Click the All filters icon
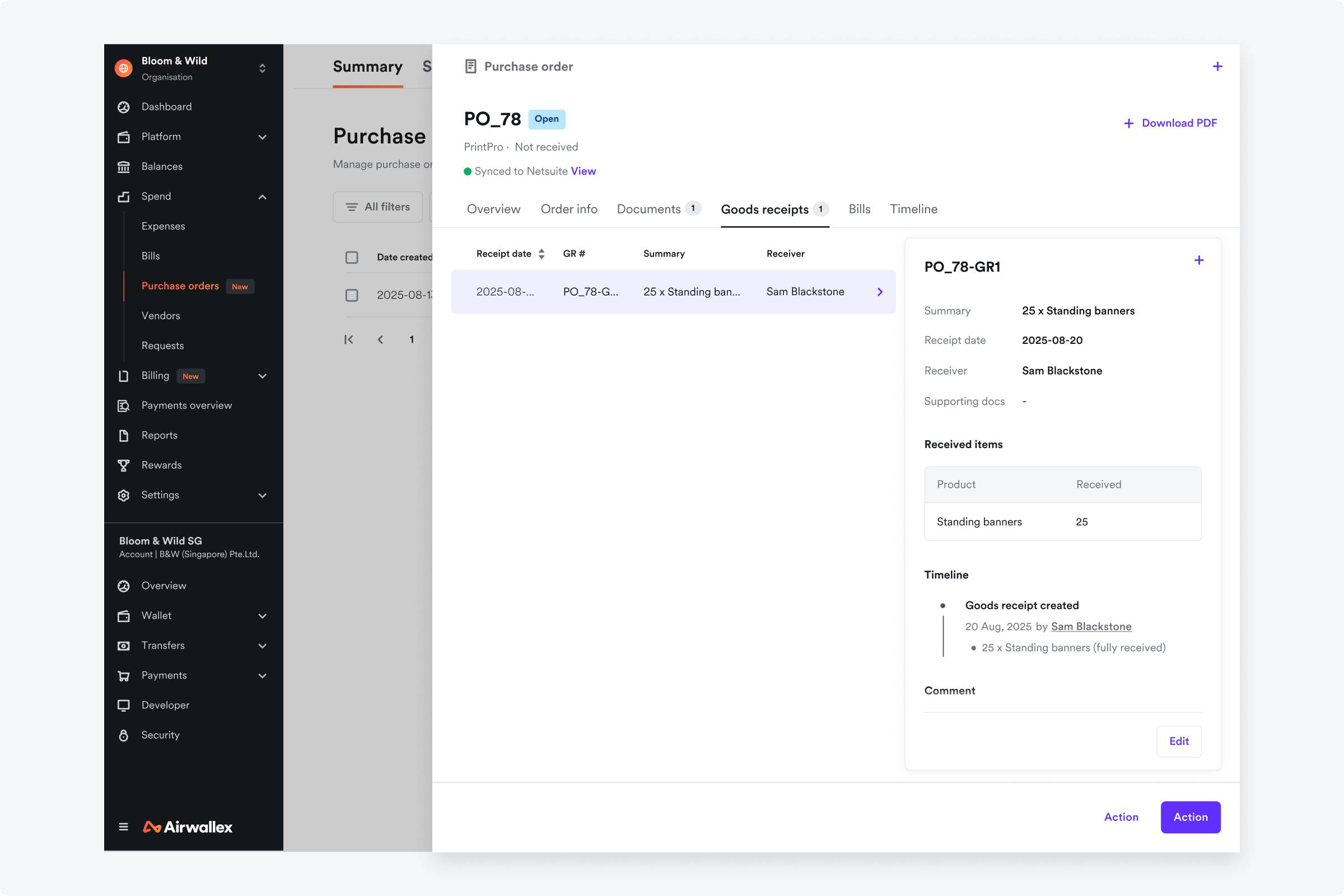Image resolution: width=1344 pixels, height=896 pixels. [352, 207]
